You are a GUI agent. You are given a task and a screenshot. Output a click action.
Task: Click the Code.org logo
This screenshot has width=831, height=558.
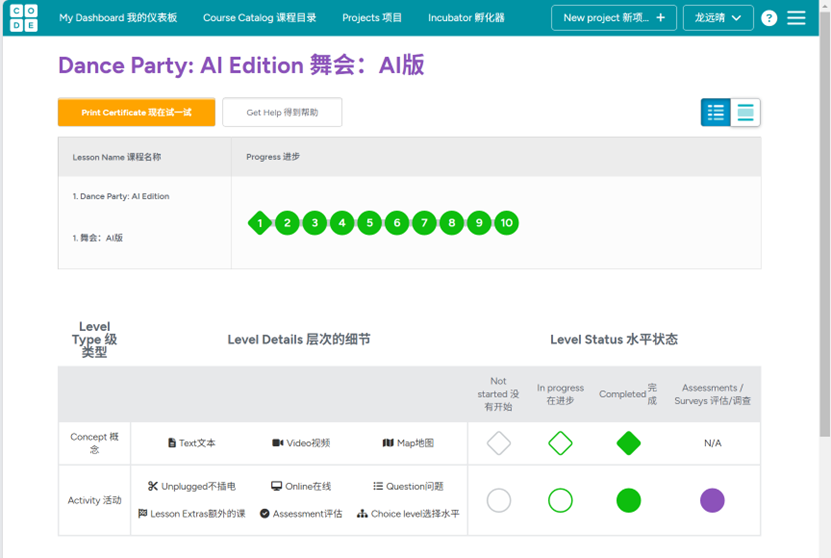pyautogui.click(x=24, y=18)
